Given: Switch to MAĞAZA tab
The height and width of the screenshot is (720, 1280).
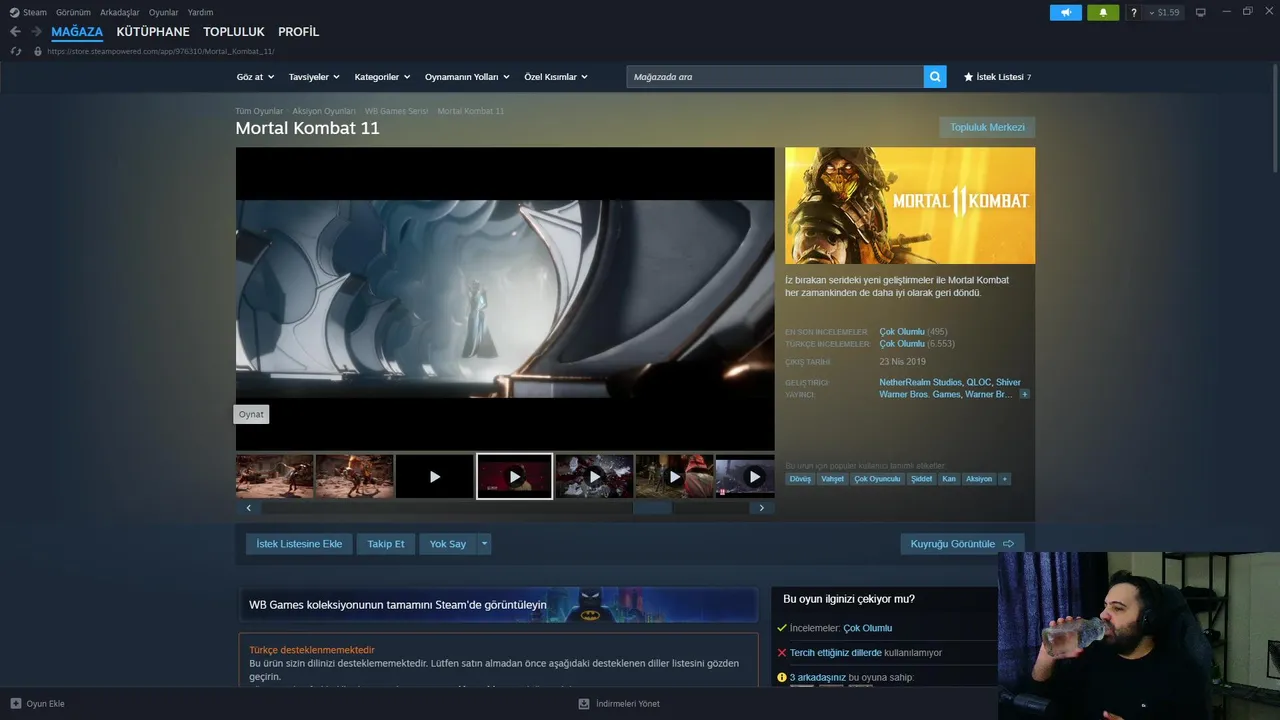Looking at the screenshot, I should 77,32.
